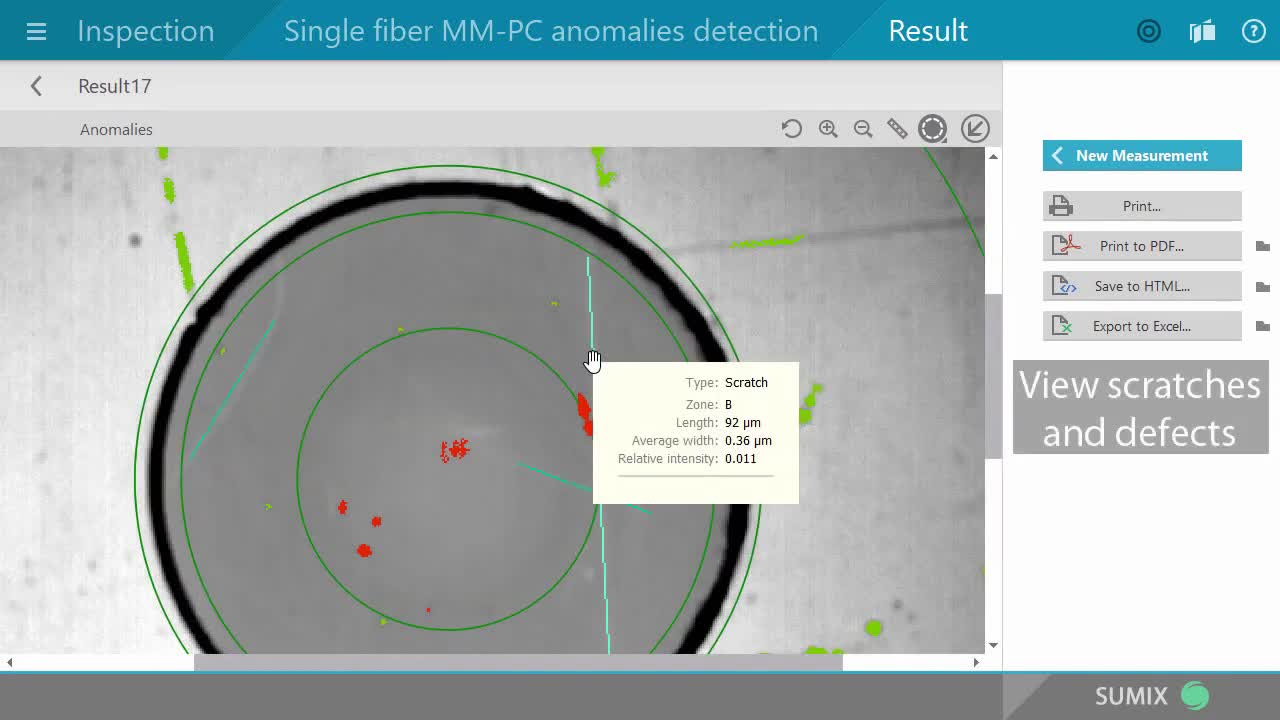This screenshot has height=720, width=1280.
Task: Click the Print button
Action: pos(1142,206)
